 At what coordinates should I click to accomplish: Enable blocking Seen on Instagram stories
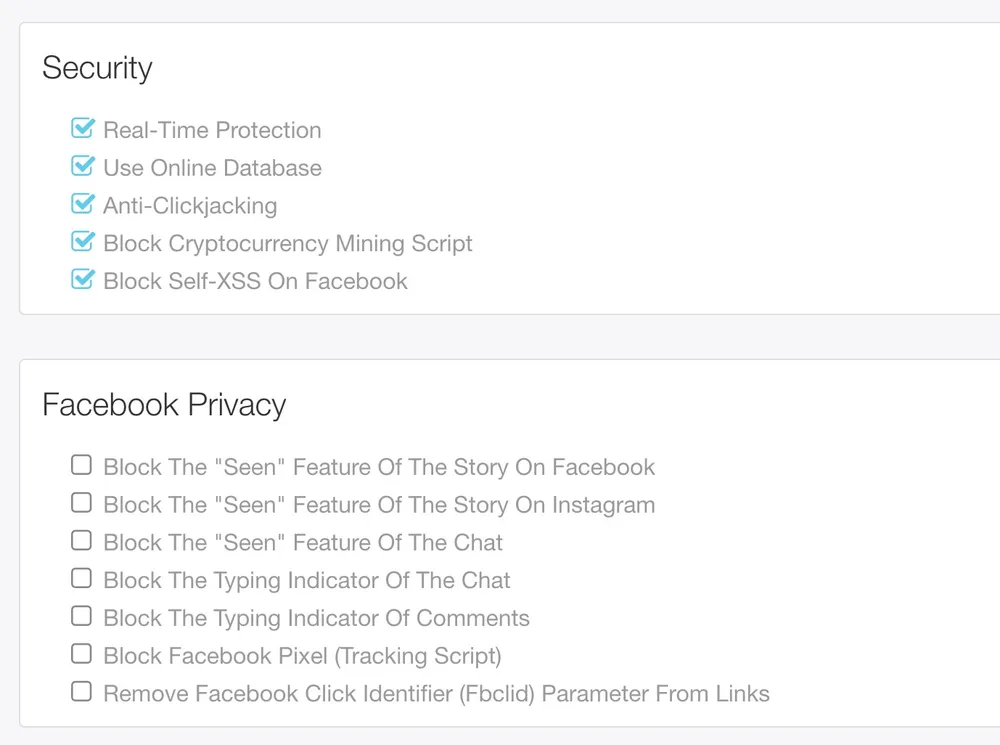81,503
